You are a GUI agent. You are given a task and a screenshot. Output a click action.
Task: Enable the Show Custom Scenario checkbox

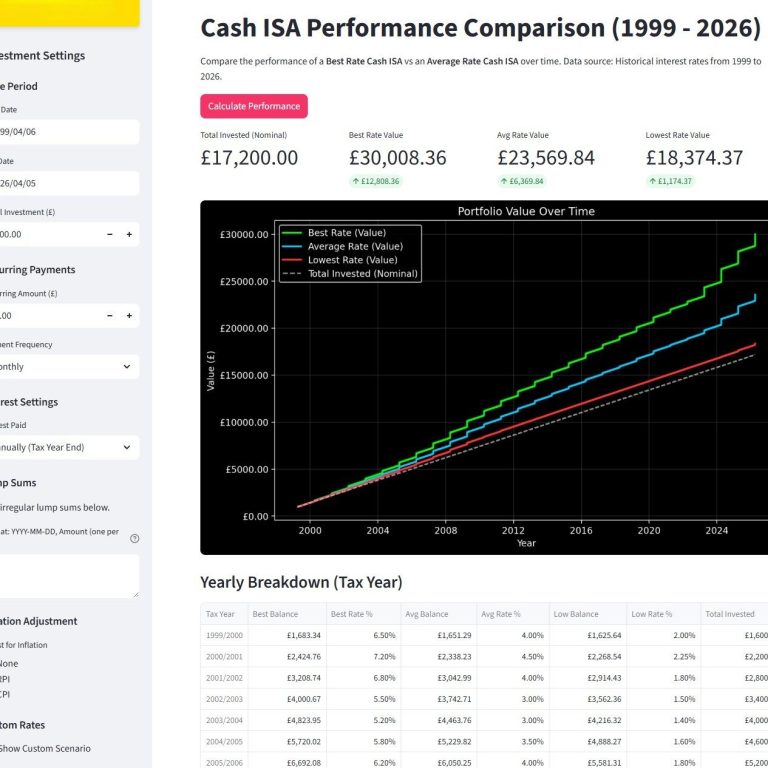[x=8, y=748]
